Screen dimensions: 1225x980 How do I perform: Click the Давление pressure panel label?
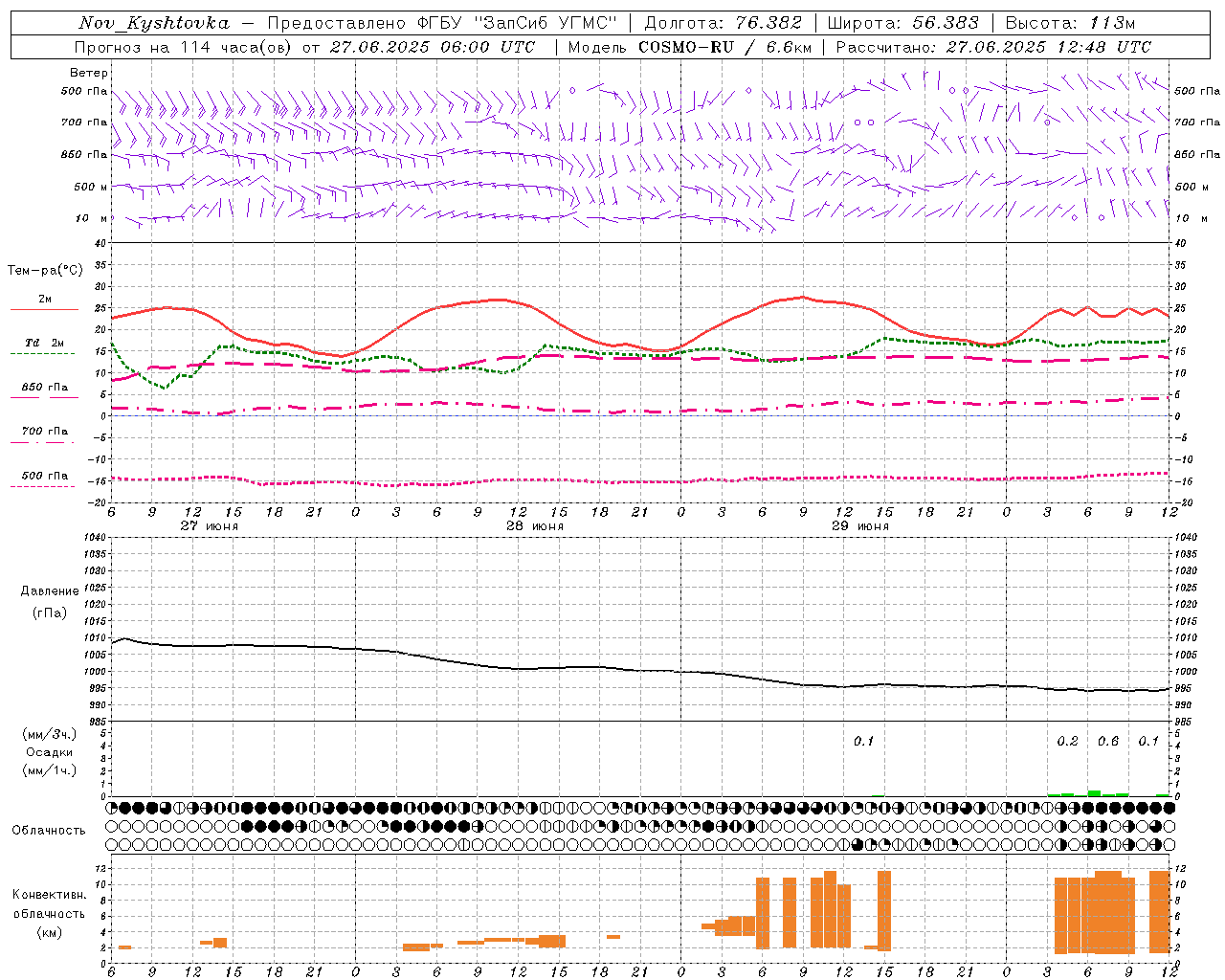click(50, 591)
